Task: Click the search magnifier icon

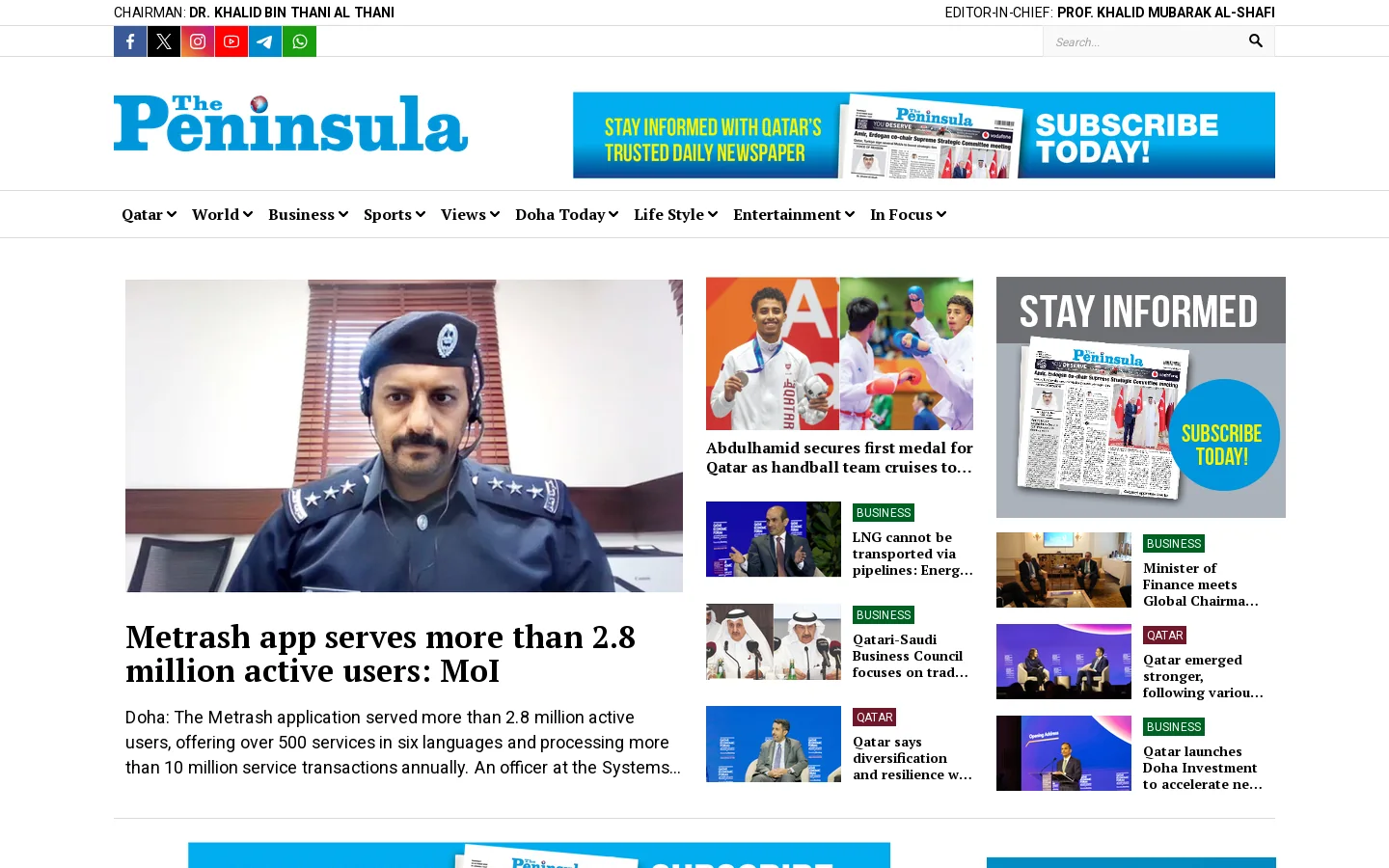Action: coord(1256,41)
